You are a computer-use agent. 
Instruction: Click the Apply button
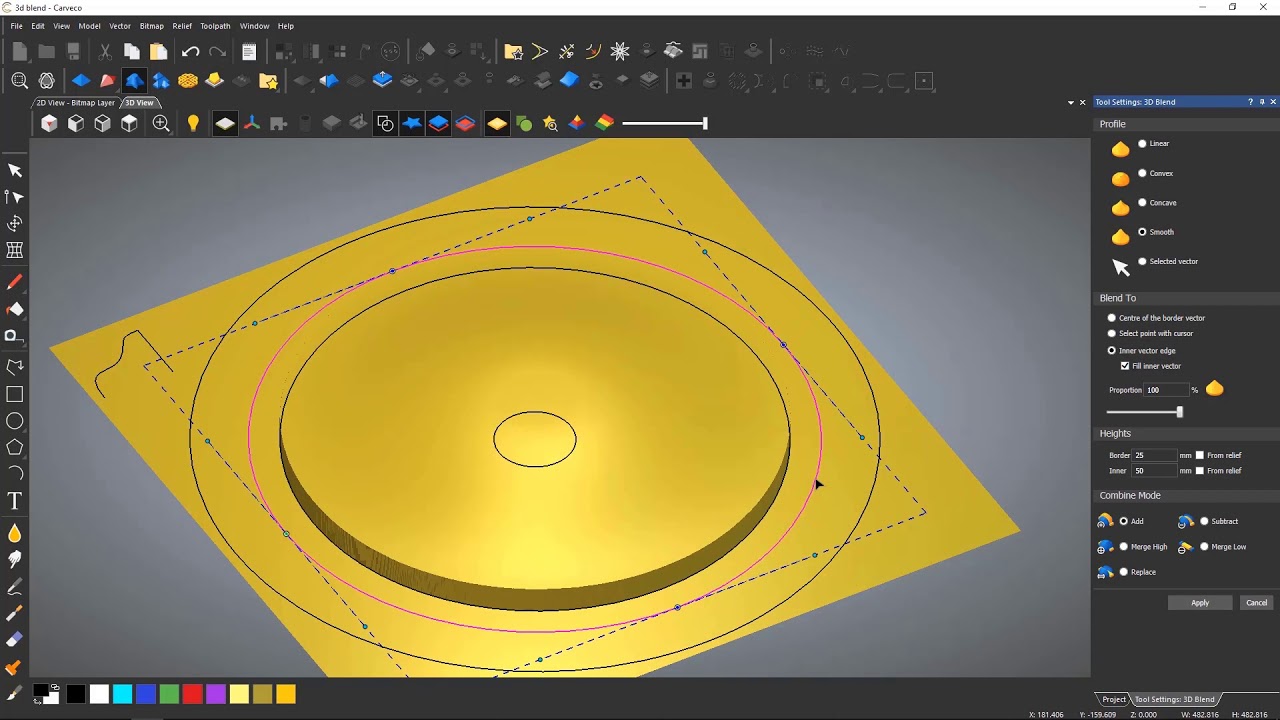point(1200,603)
